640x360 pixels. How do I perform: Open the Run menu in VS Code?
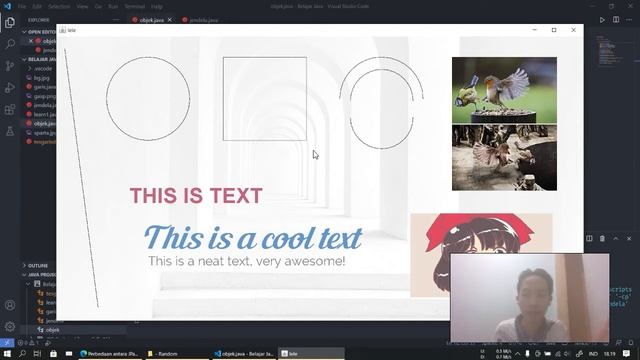click(x=113, y=7)
